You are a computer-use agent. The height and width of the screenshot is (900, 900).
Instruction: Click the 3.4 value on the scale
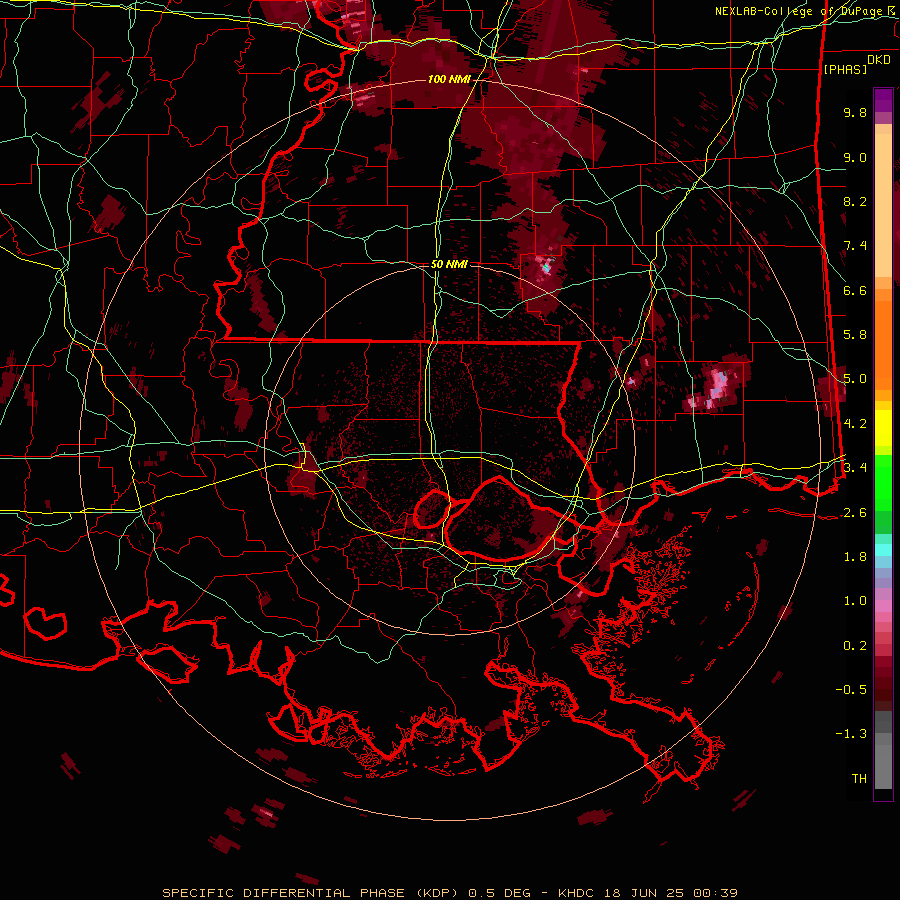tap(855, 467)
